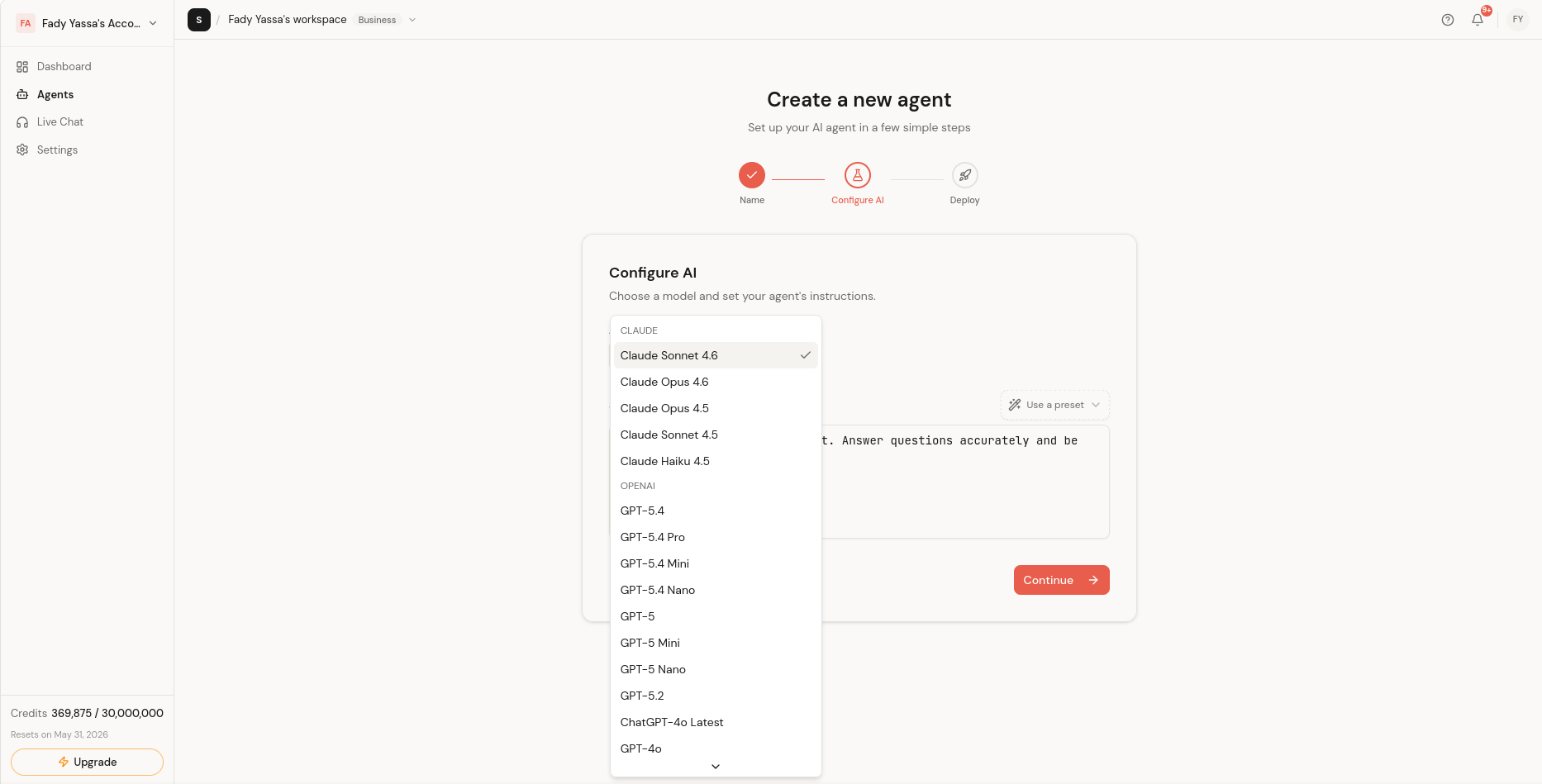
Task: Click Fady Yassa's workspace breadcrumb
Action: (288, 20)
